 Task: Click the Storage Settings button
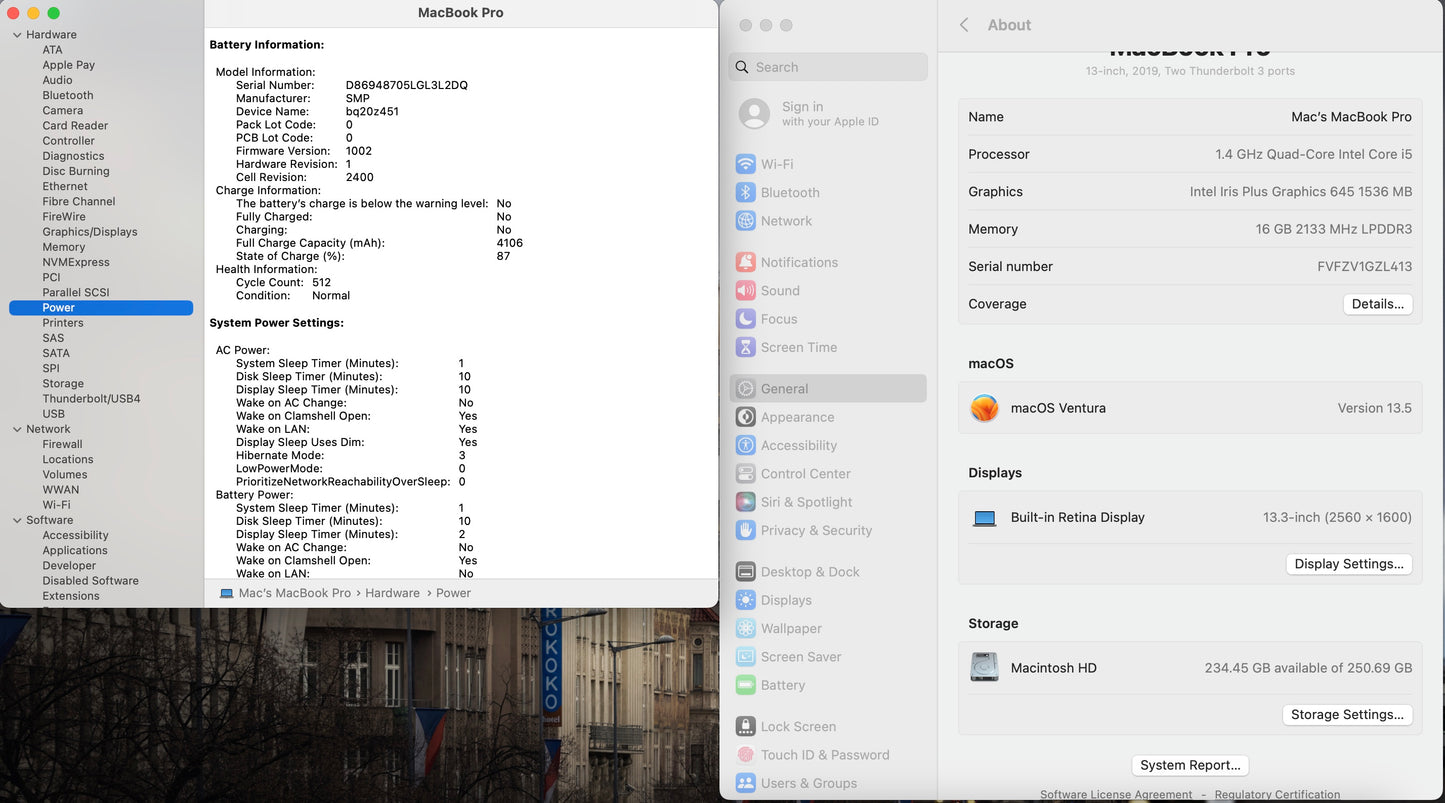tap(1346, 715)
